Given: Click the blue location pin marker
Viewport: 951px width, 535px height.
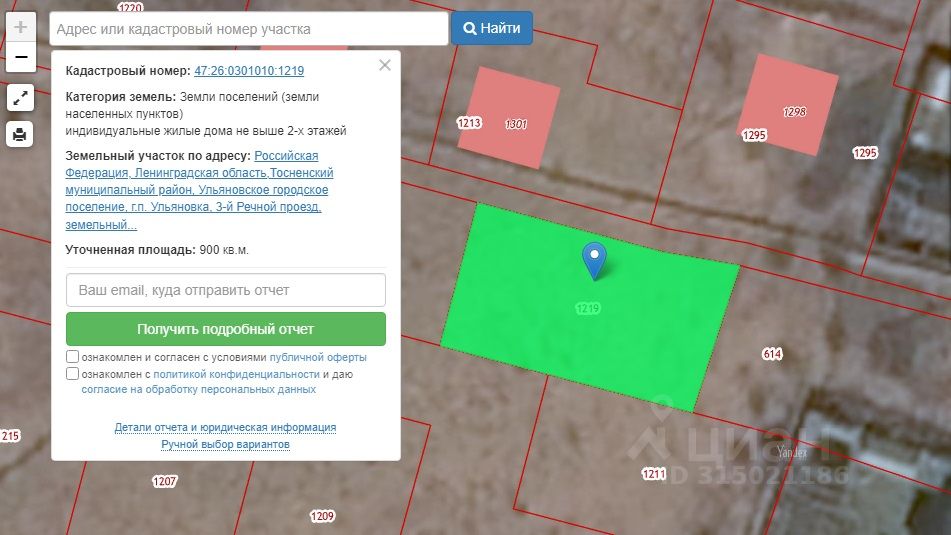Looking at the screenshot, I should click(594, 261).
